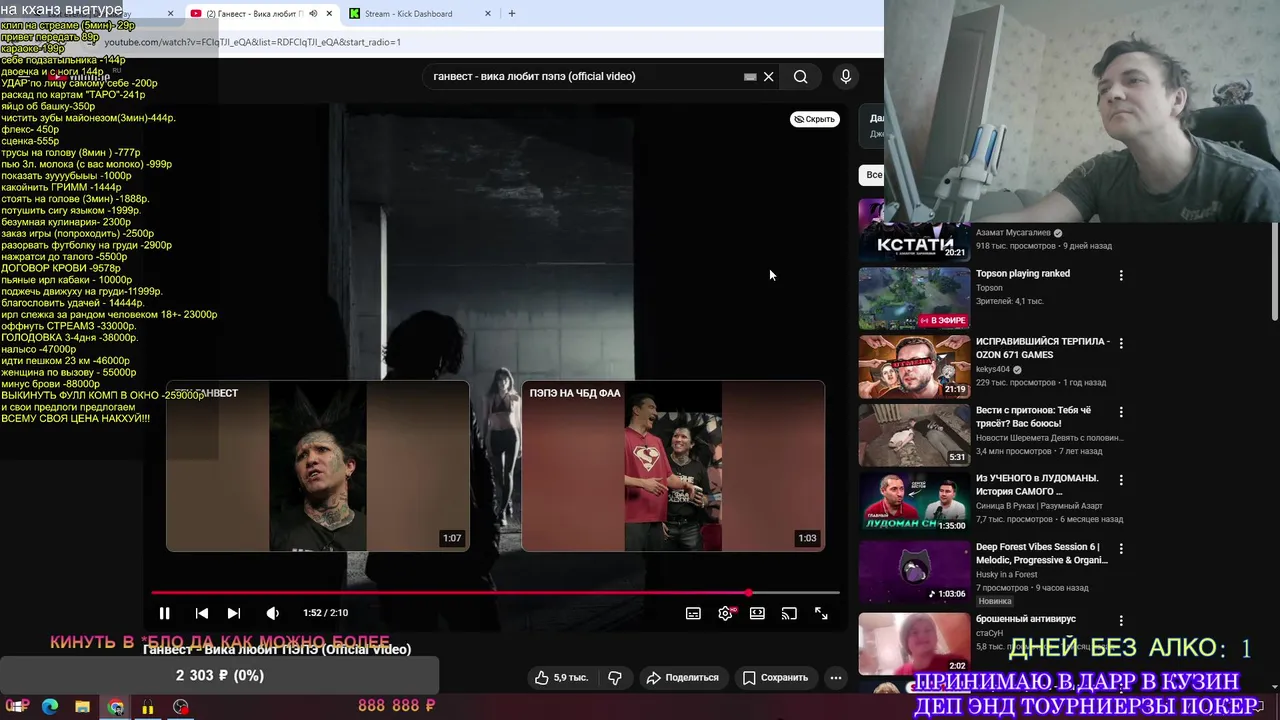
Task: Start voice search with microphone
Action: pyautogui.click(x=846, y=77)
